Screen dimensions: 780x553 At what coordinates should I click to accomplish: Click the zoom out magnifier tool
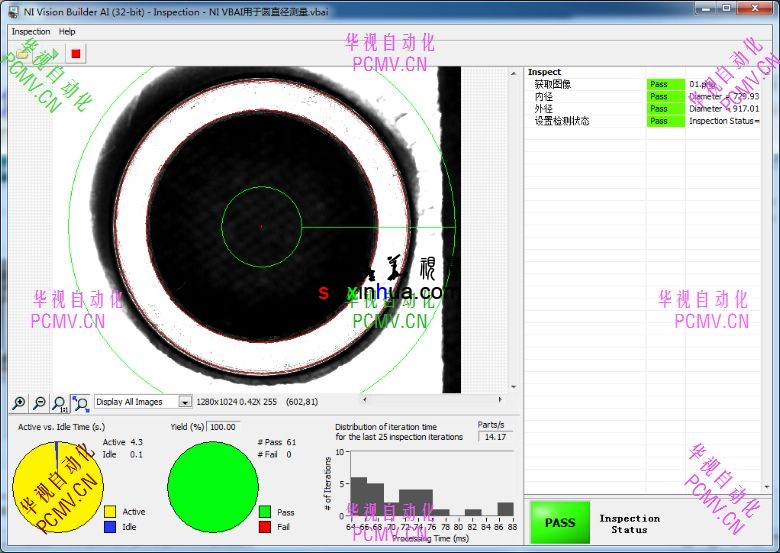pos(39,403)
